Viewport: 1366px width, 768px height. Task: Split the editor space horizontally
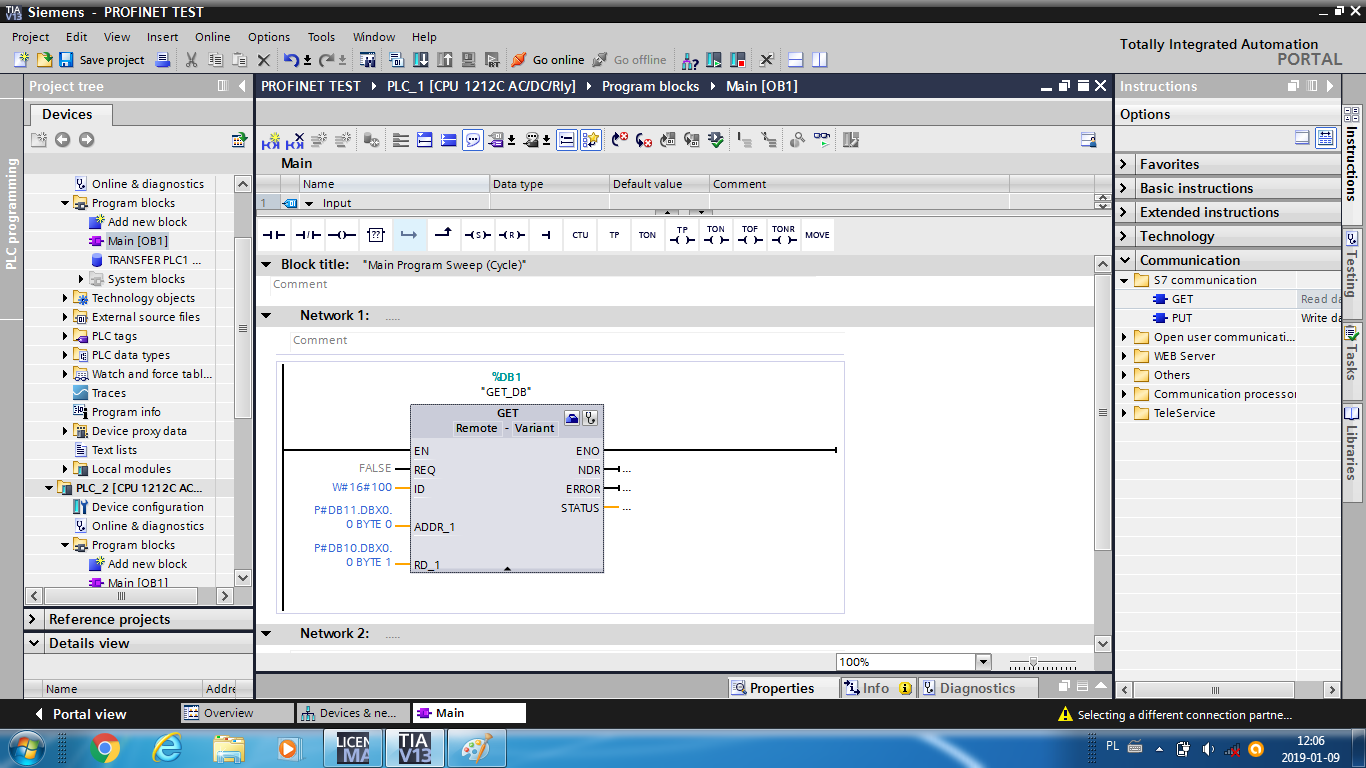[796, 60]
